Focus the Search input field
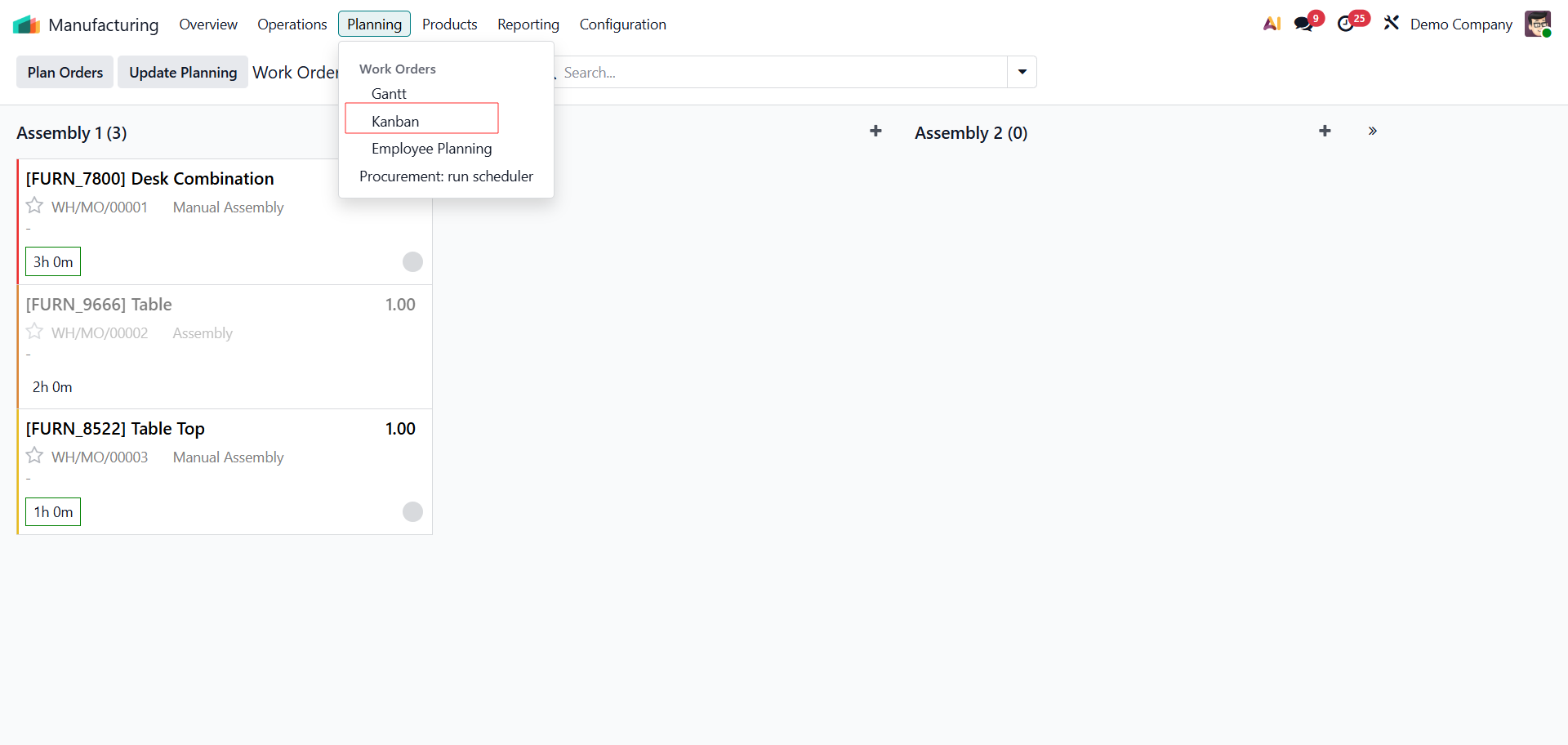Viewport: 1568px width, 745px height. tap(780, 72)
